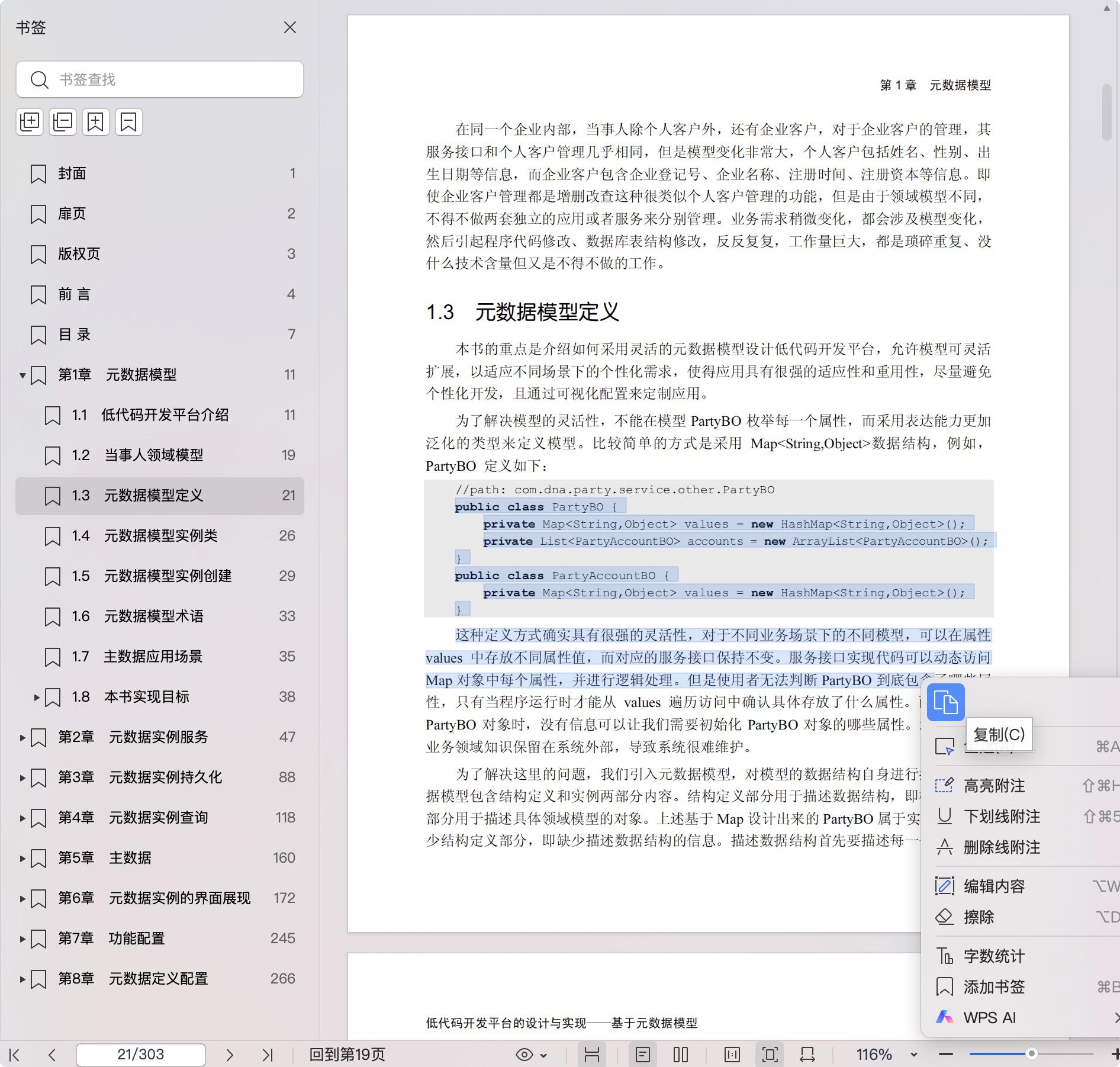Click the 回到第19页 button

pos(347,1055)
